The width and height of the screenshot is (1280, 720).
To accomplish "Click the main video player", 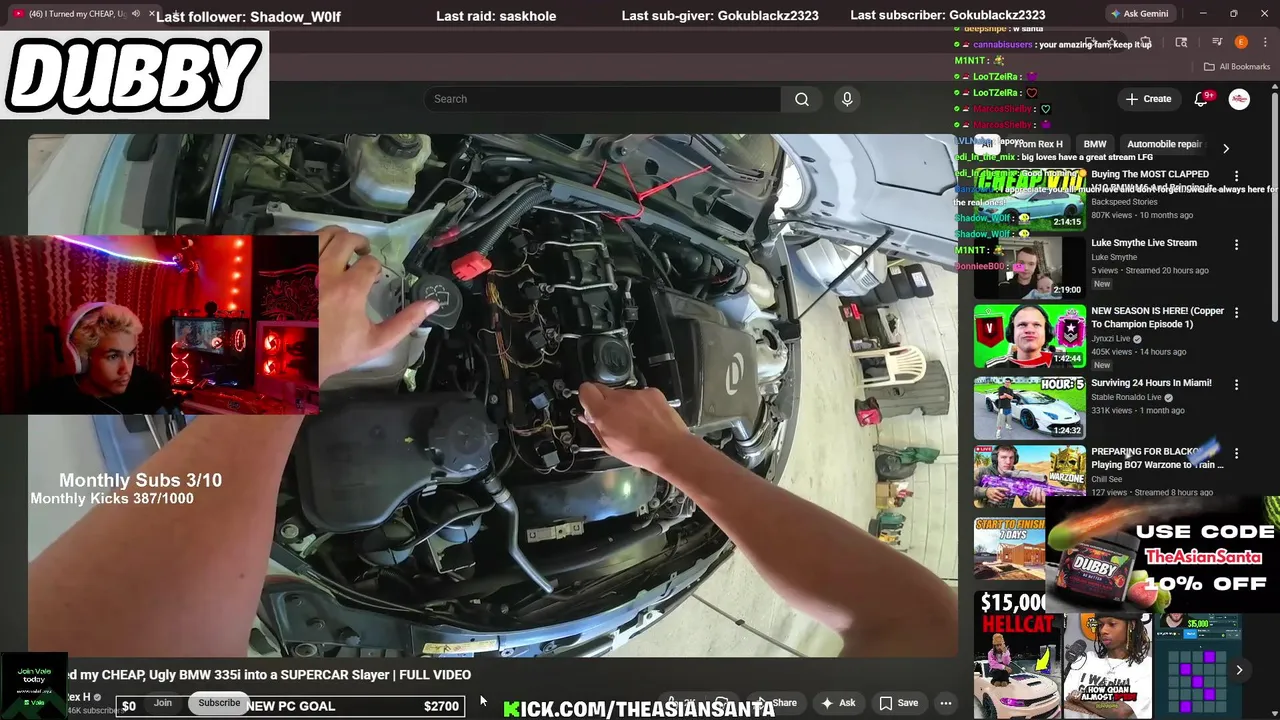I will coord(493,395).
